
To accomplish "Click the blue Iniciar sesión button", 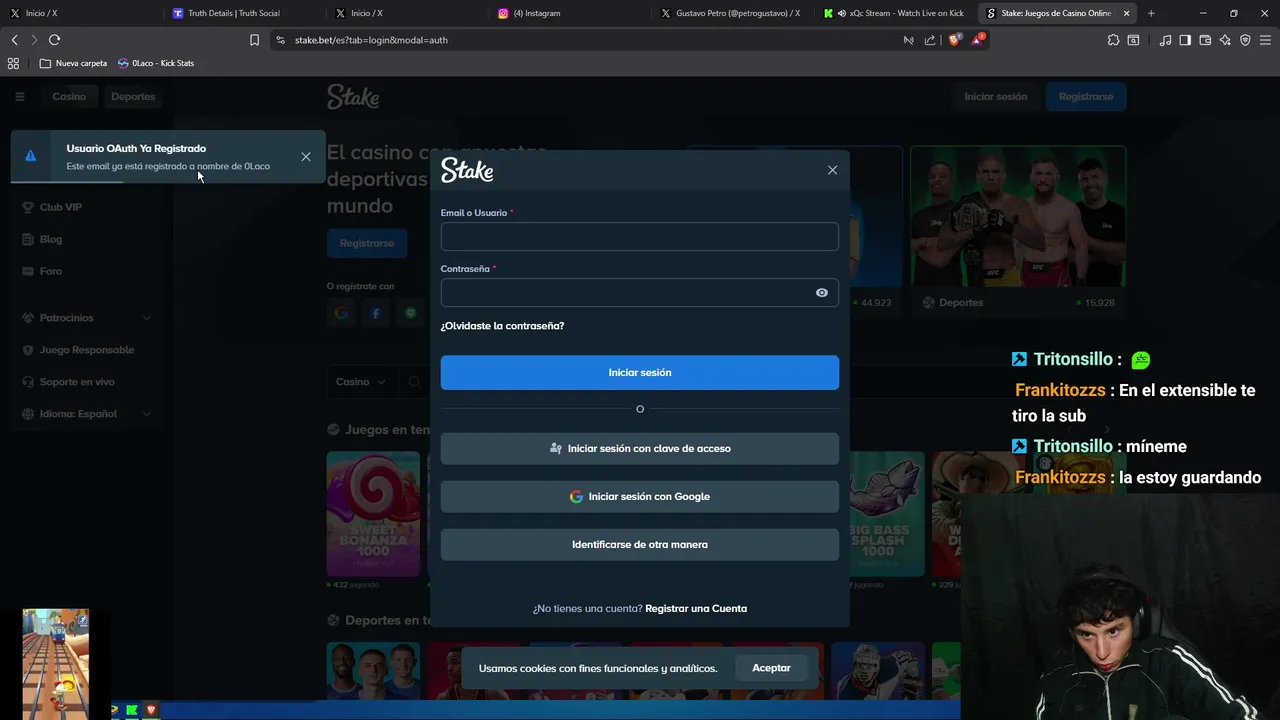I will [640, 372].
